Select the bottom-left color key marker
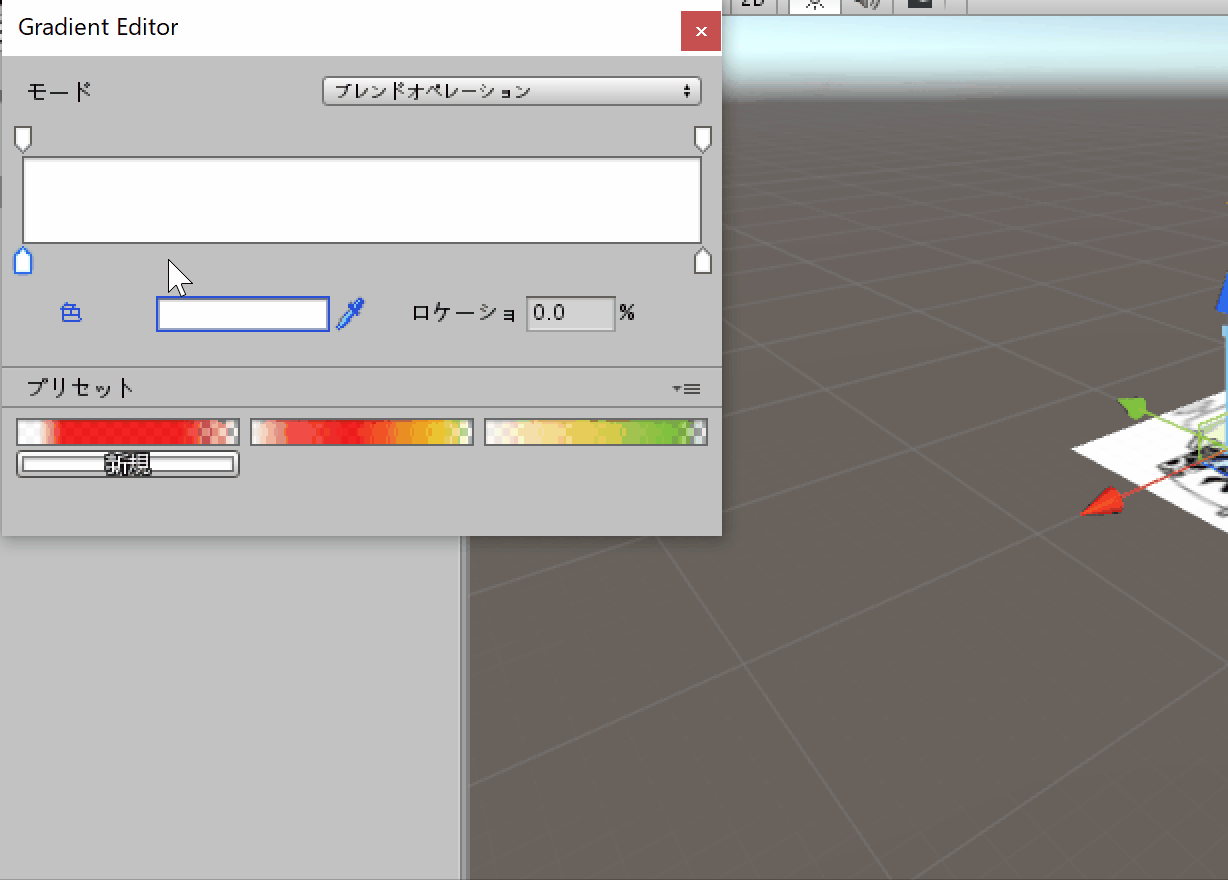This screenshot has height=880, width=1228. click(23, 262)
